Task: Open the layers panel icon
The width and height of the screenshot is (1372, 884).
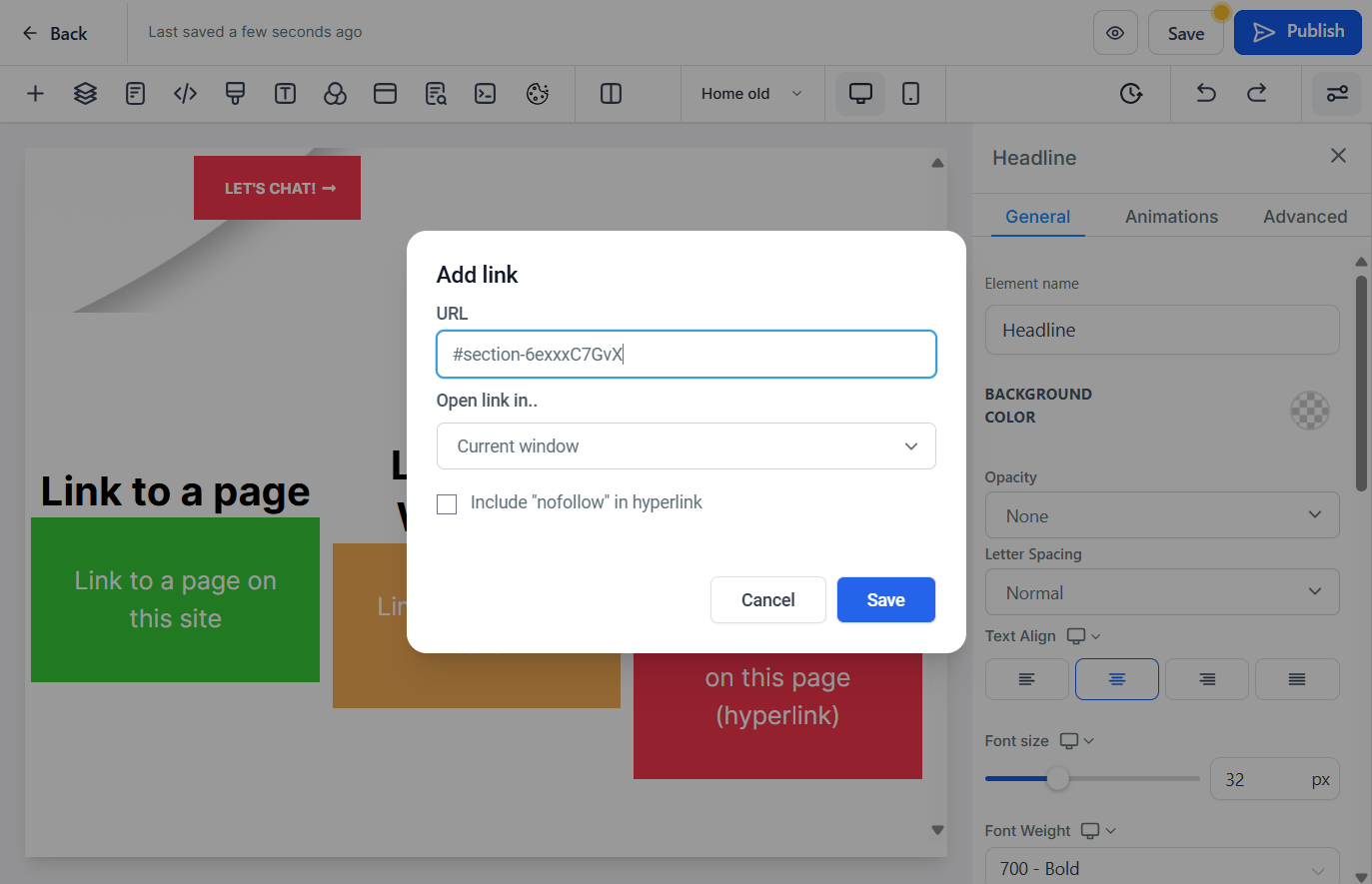Action: click(x=85, y=94)
